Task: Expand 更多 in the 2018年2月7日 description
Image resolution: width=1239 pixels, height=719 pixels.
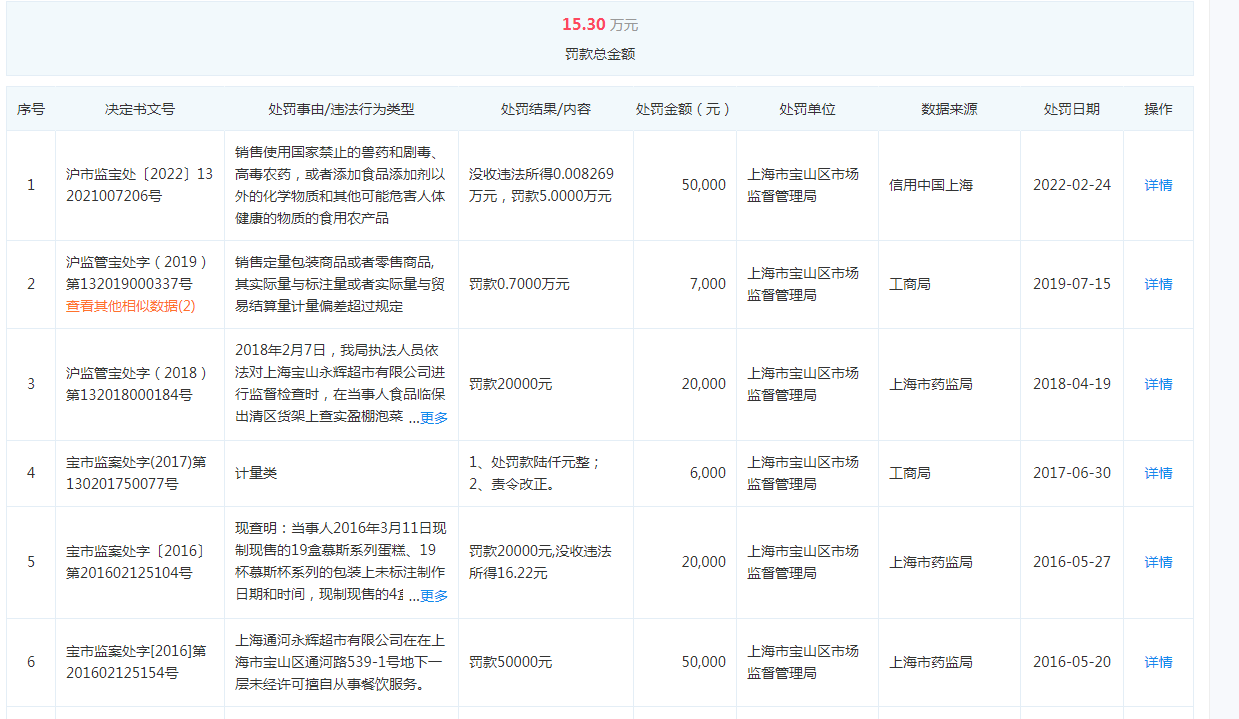Action: 434,418
